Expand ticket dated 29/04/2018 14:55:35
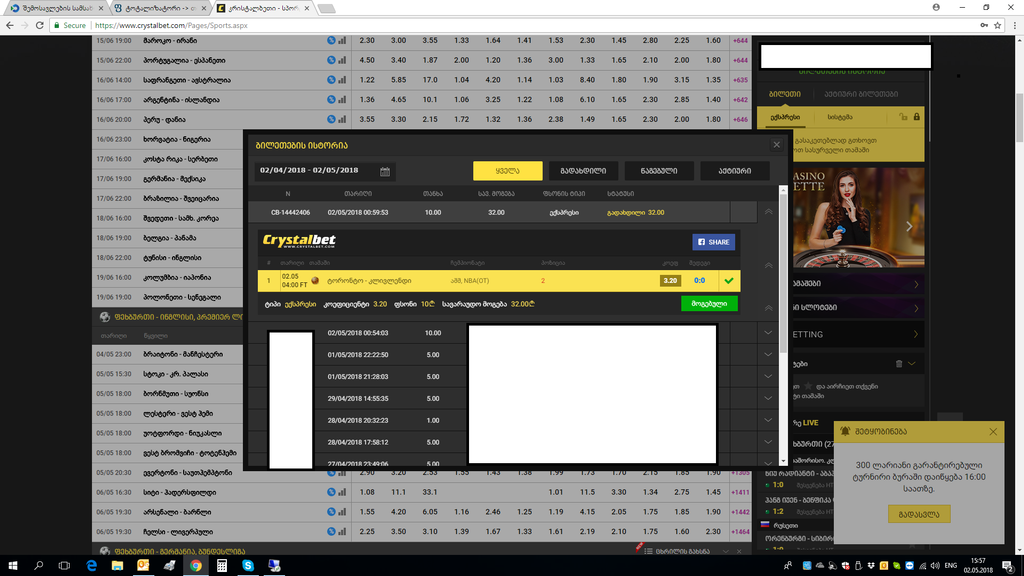The height and width of the screenshot is (576, 1024). (x=768, y=398)
